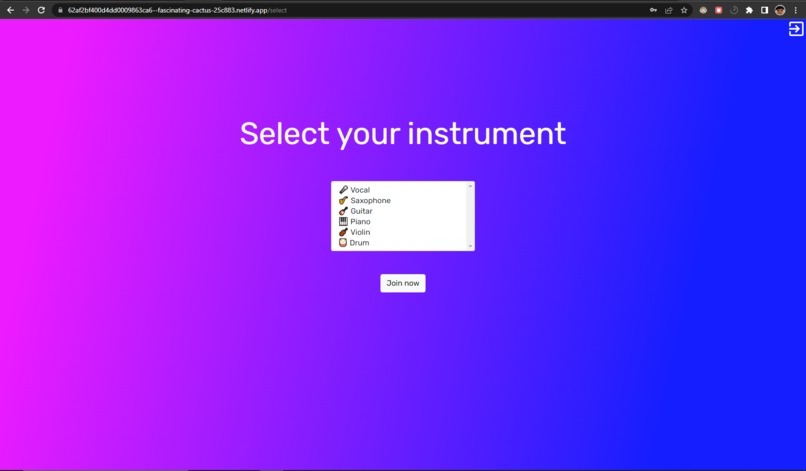Image resolution: width=806 pixels, height=471 pixels.
Task: Reload the page with refresh icon
Action: click(x=41, y=10)
